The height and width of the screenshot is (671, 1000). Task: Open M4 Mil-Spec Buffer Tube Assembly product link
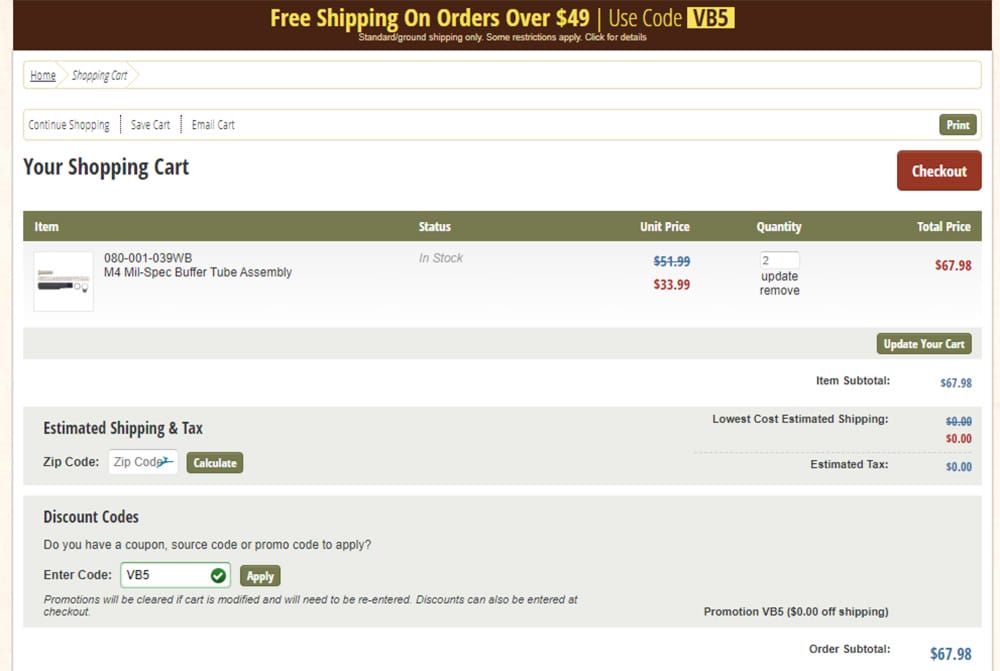pyautogui.click(x=198, y=272)
